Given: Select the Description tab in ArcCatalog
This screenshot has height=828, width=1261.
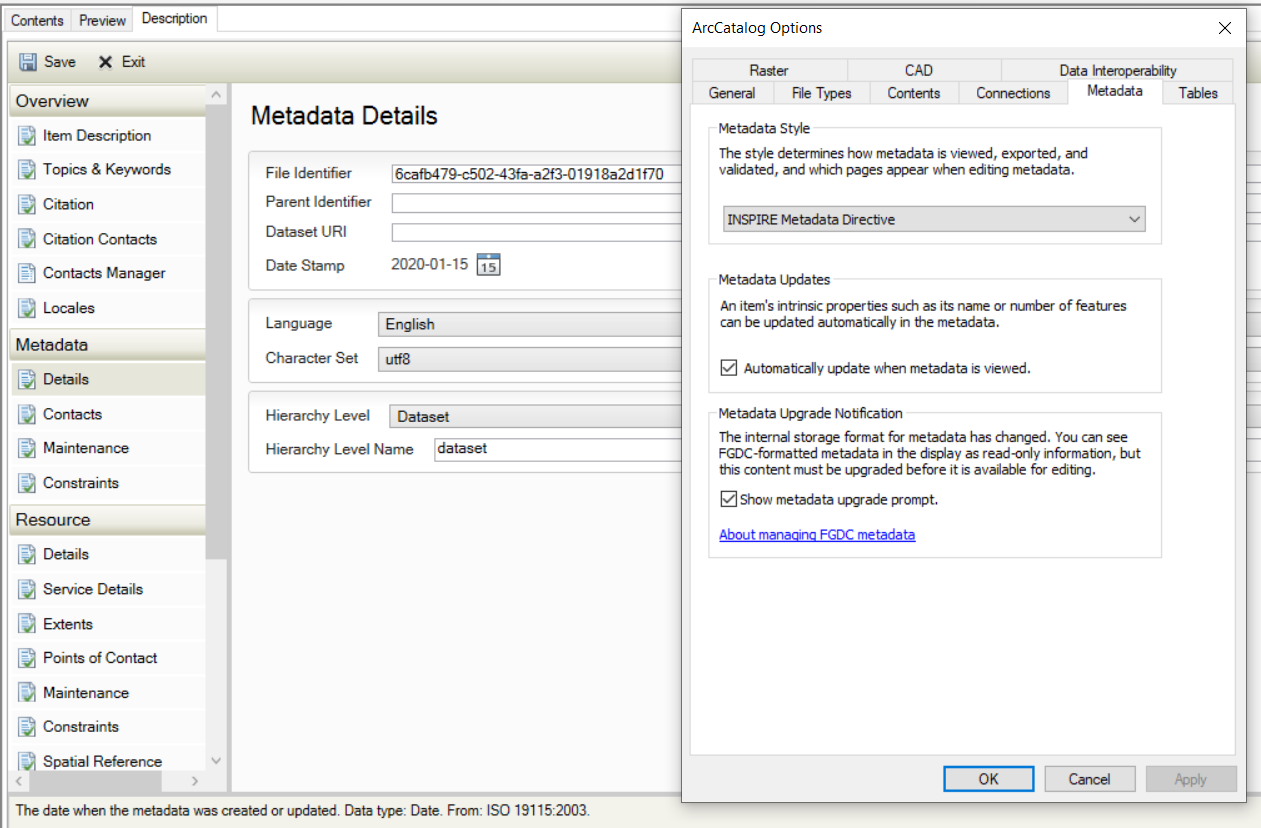Looking at the screenshot, I should [x=175, y=18].
